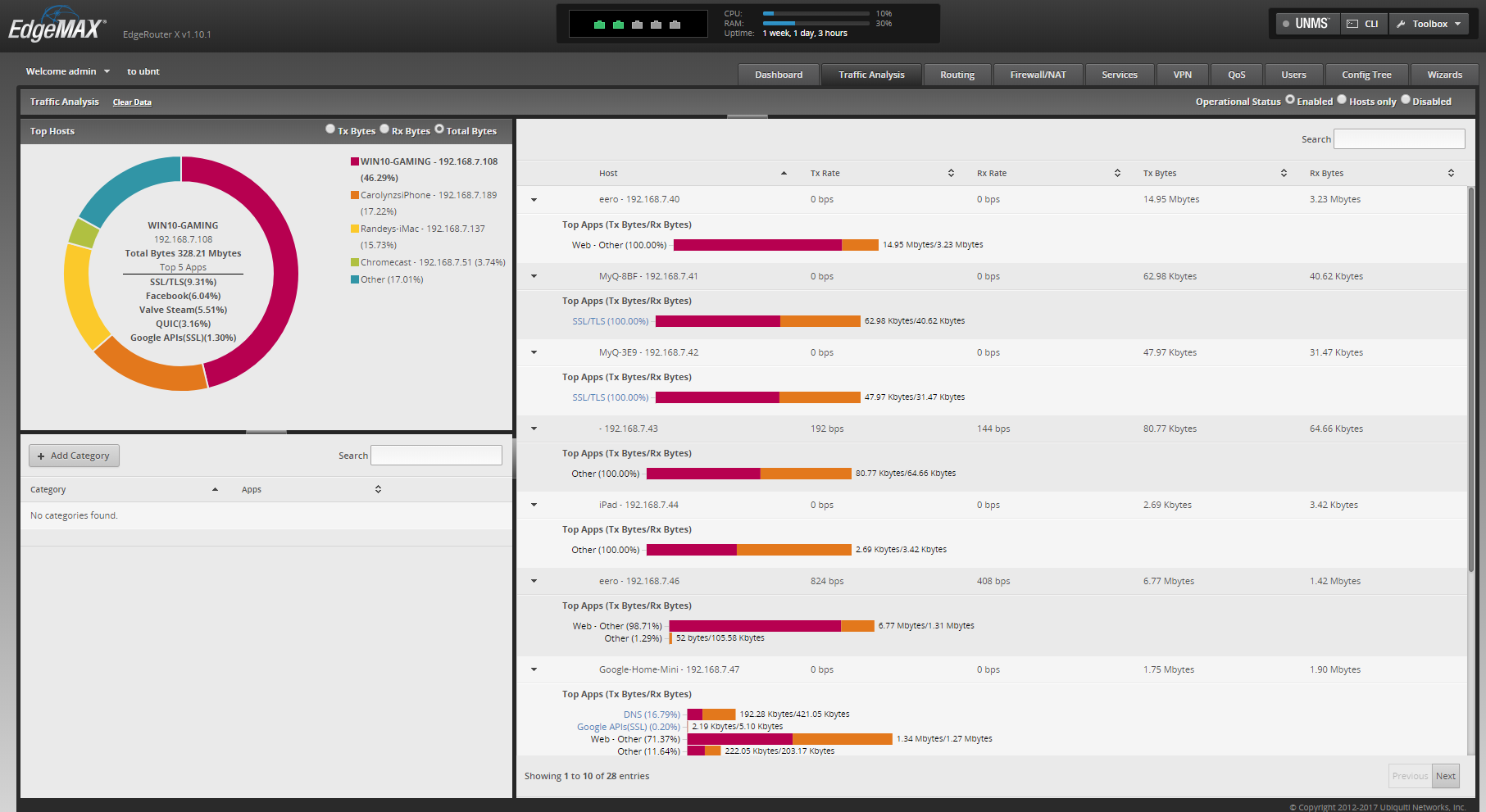
Task: Sort table by Tx Rate arrows
Action: point(951,174)
